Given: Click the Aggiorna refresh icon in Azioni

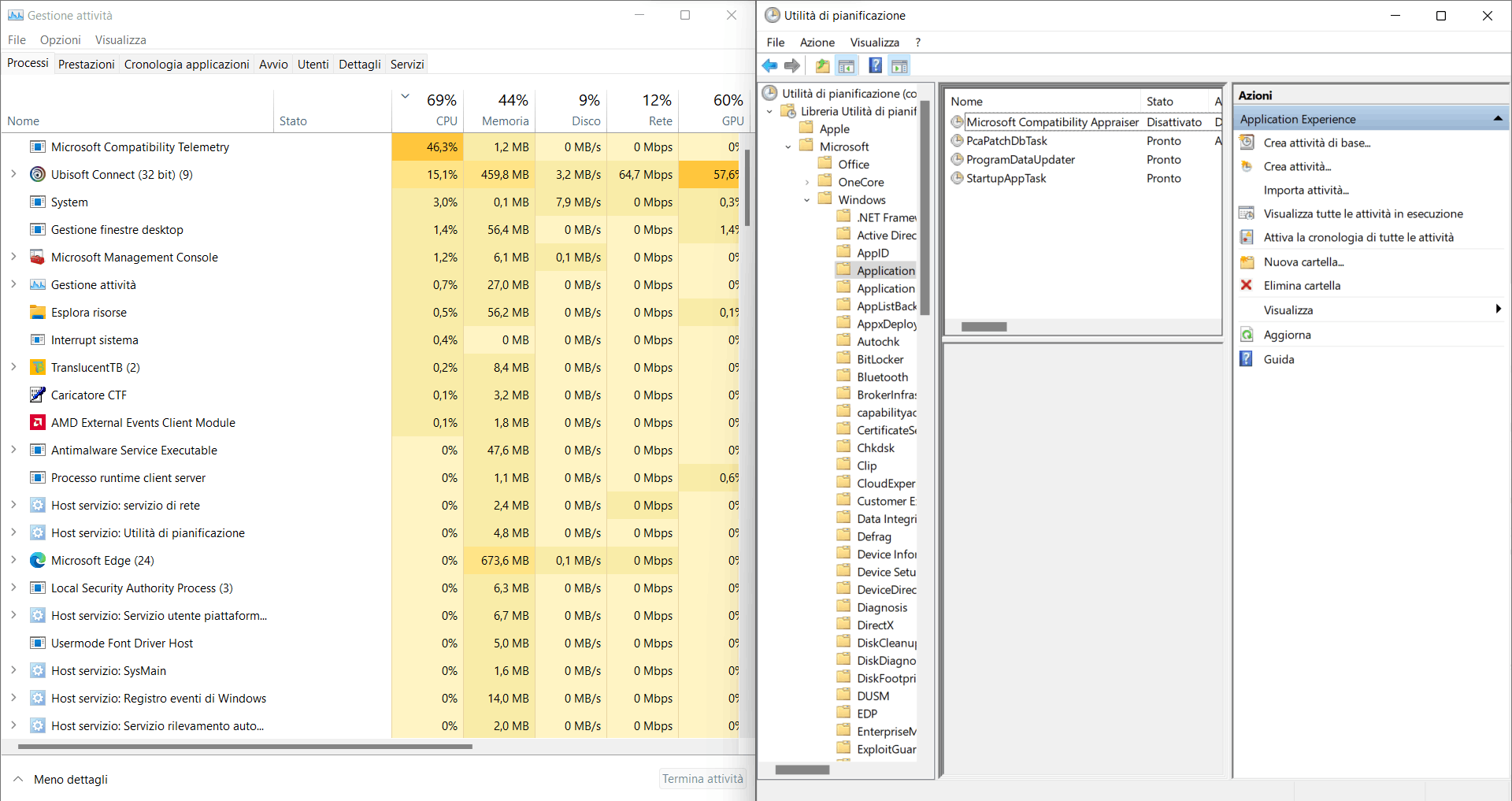Looking at the screenshot, I should (x=1247, y=335).
